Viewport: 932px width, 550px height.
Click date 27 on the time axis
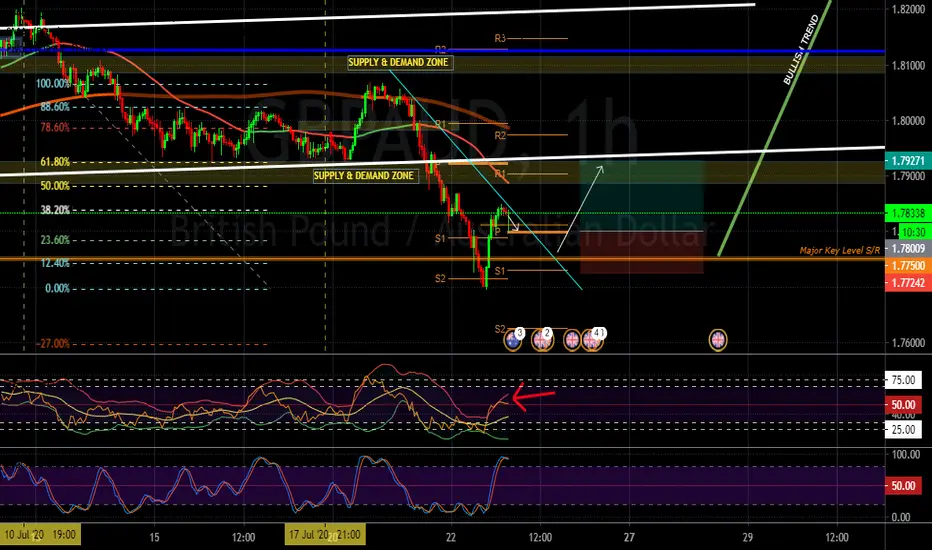pyautogui.click(x=629, y=538)
